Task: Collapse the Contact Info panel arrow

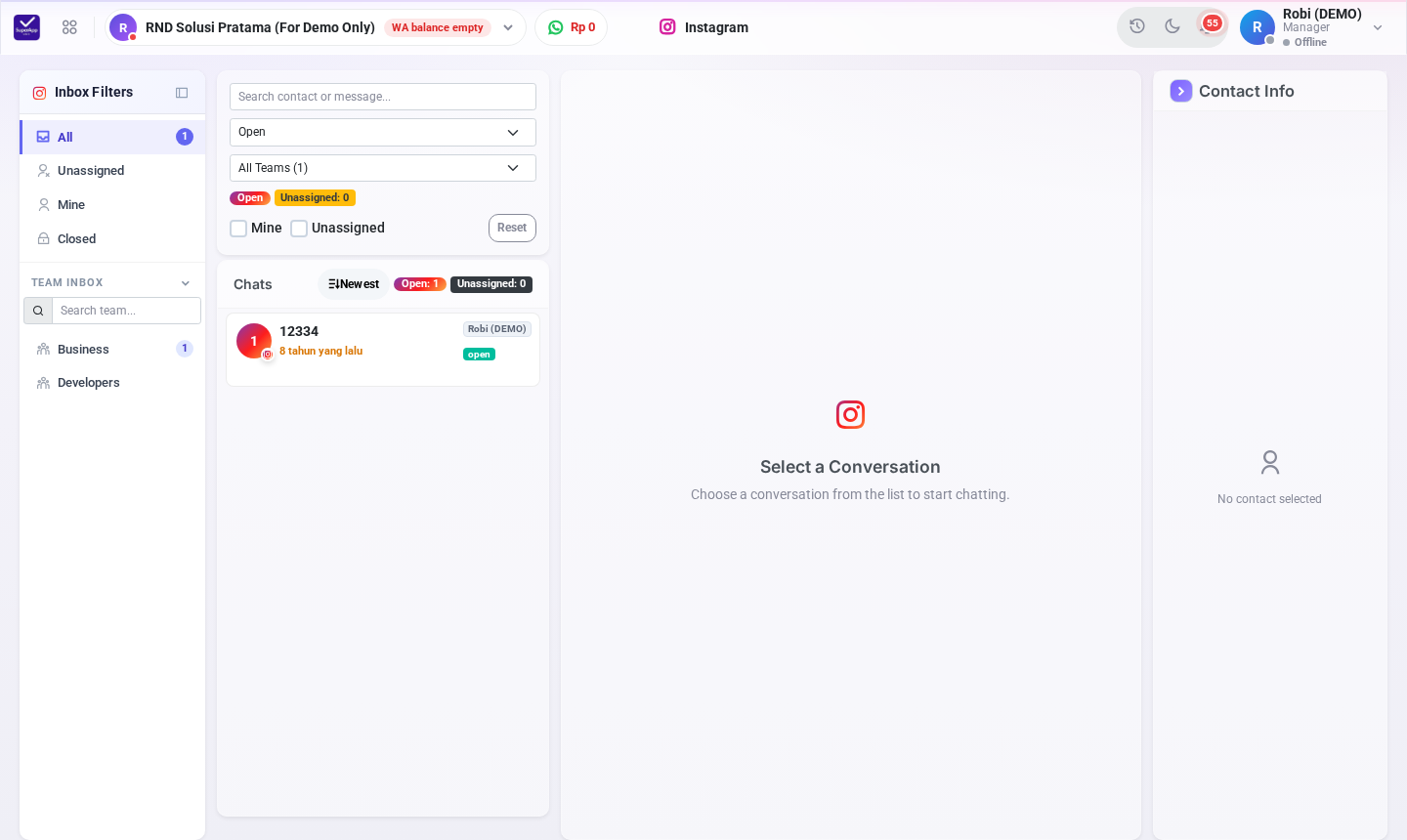Action: point(1181,91)
